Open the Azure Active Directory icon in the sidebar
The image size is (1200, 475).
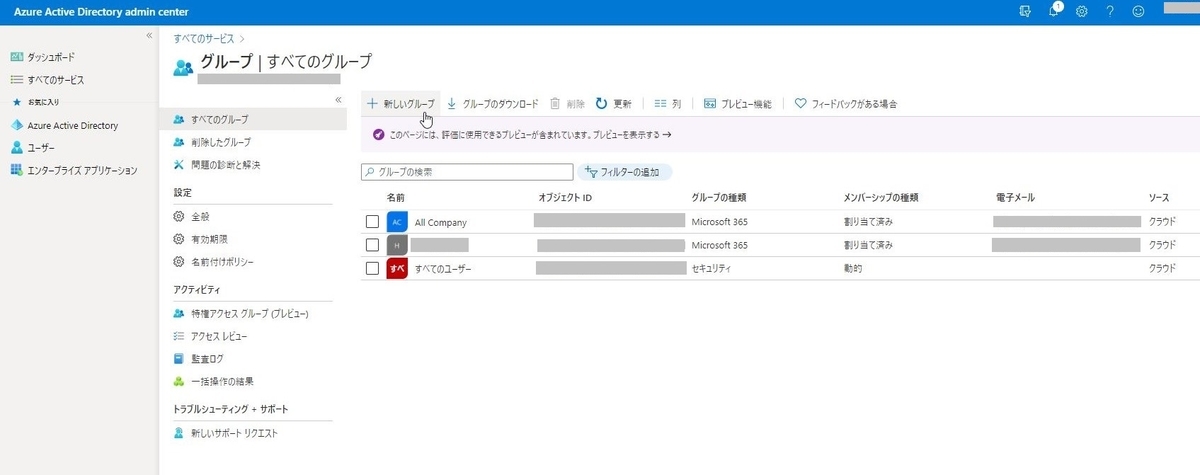coord(16,126)
